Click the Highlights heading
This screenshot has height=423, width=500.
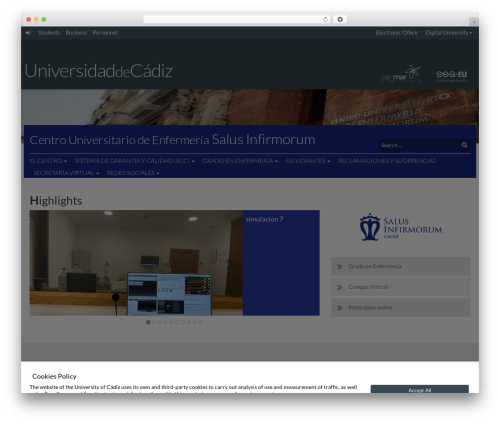[x=56, y=201]
